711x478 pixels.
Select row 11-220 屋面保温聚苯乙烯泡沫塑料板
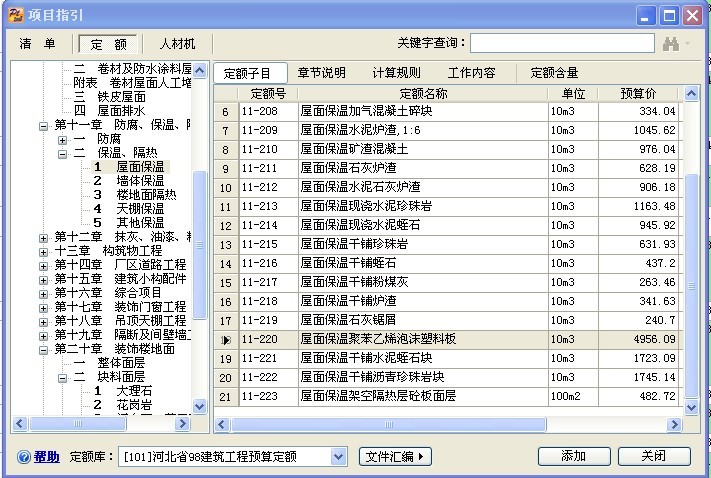[x=447, y=339]
